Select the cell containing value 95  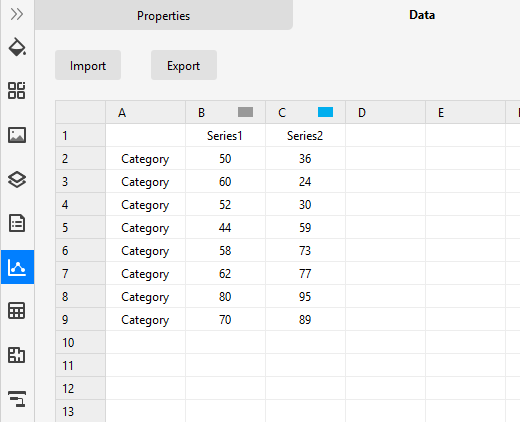pyautogui.click(x=305, y=296)
